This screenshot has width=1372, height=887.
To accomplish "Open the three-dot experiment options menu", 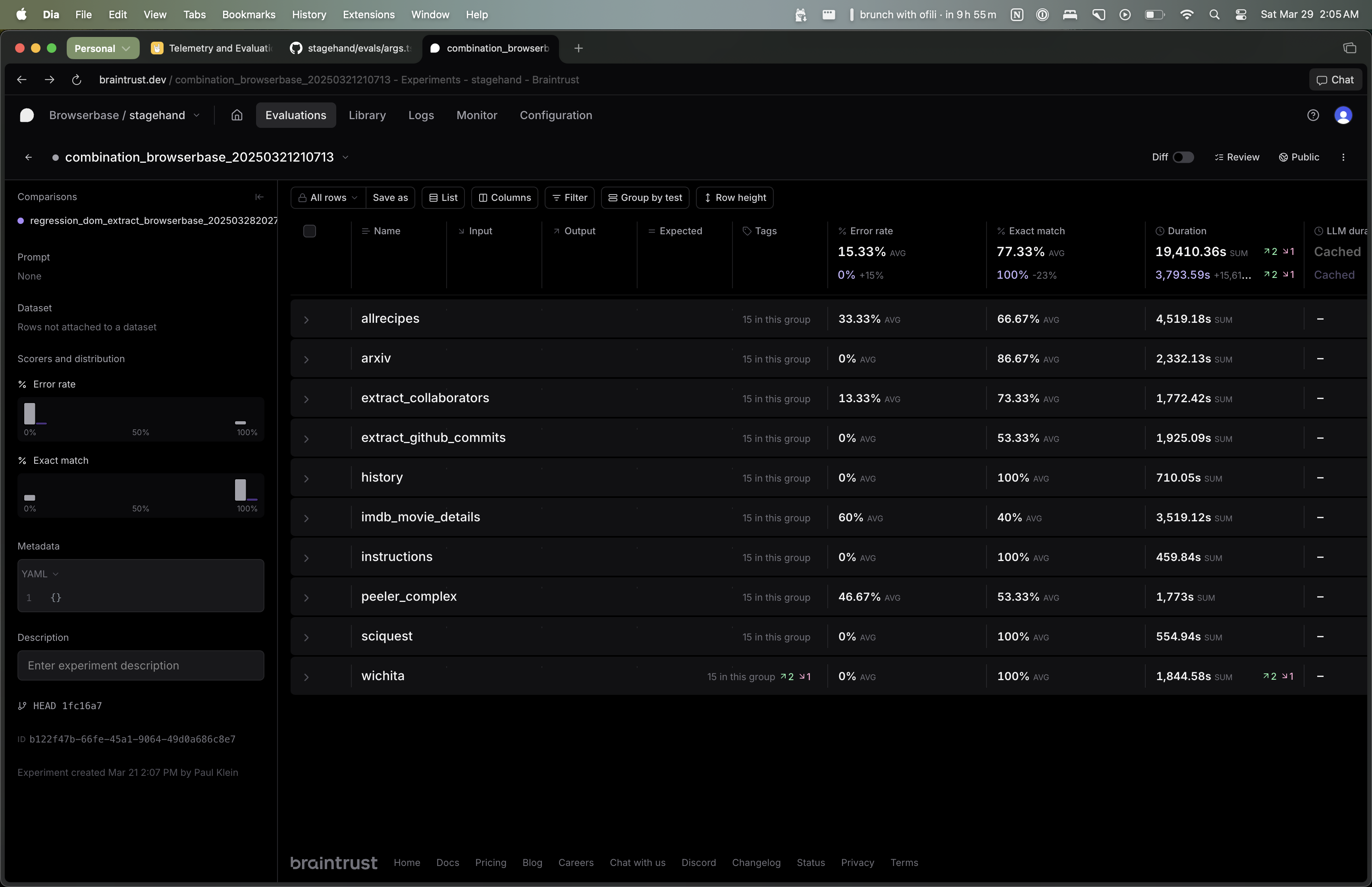I will pos(1343,157).
